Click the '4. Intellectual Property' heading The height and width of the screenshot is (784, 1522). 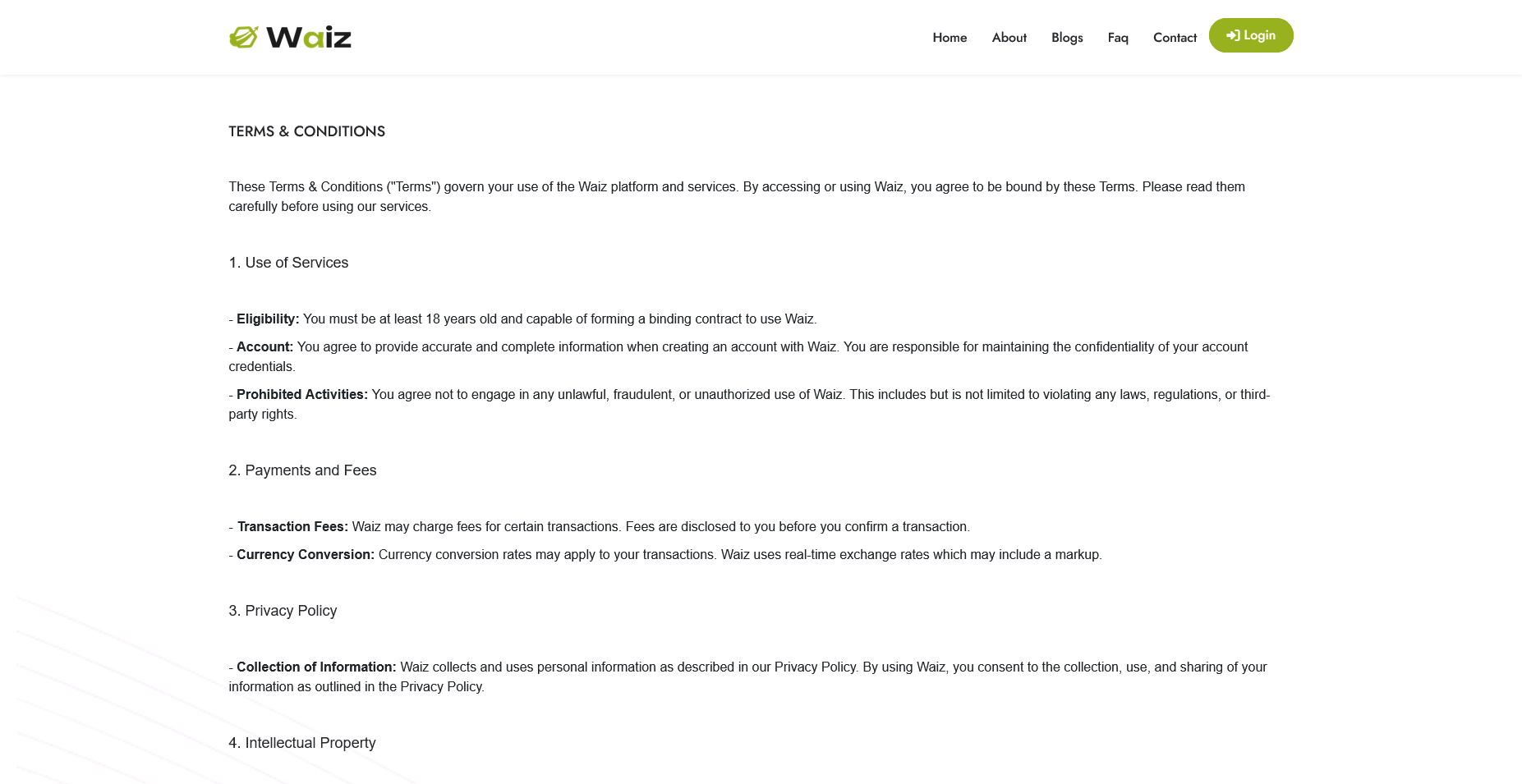pyautogui.click(x=302, y=743)
